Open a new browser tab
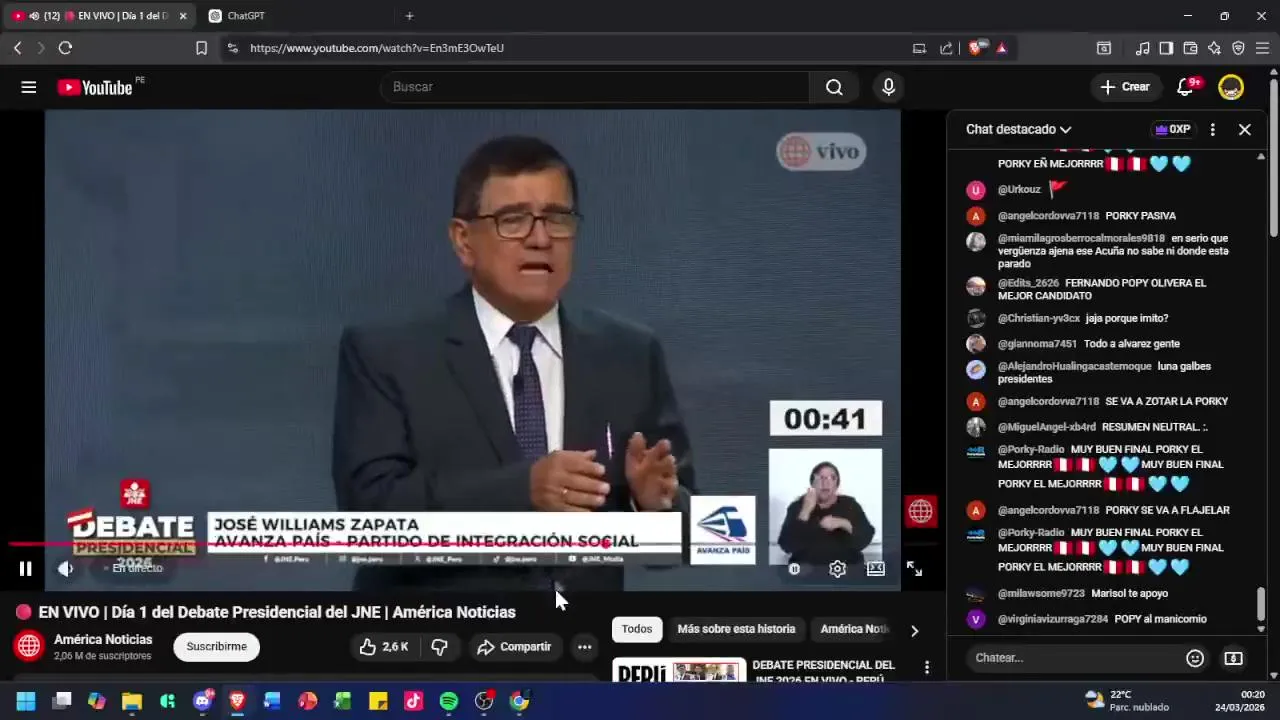 [x=409, y=16]
